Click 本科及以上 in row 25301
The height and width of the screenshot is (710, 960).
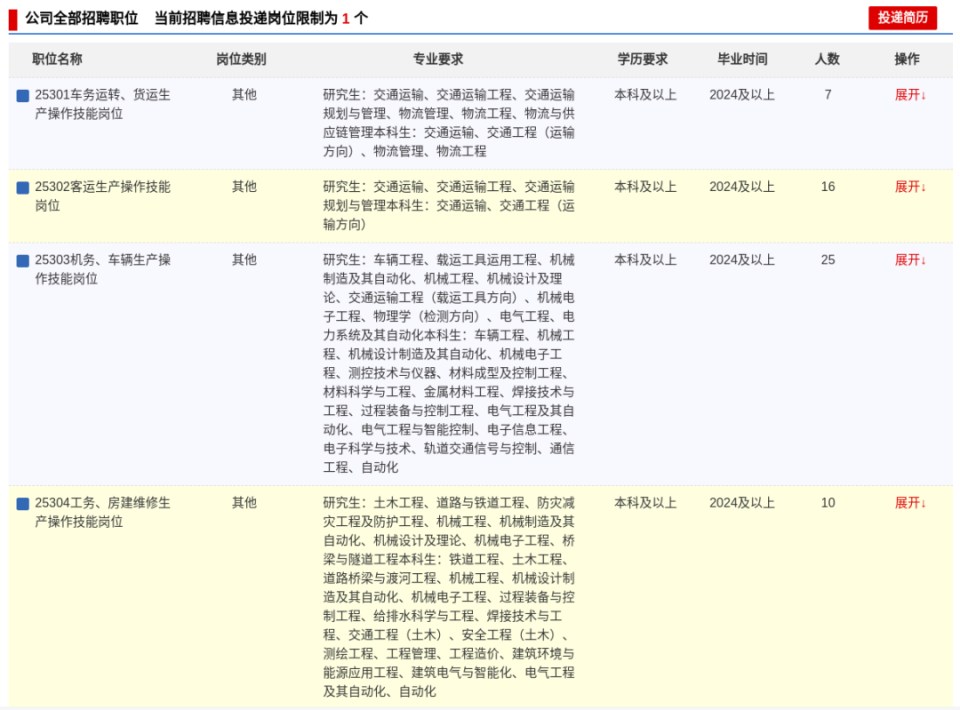645,95
